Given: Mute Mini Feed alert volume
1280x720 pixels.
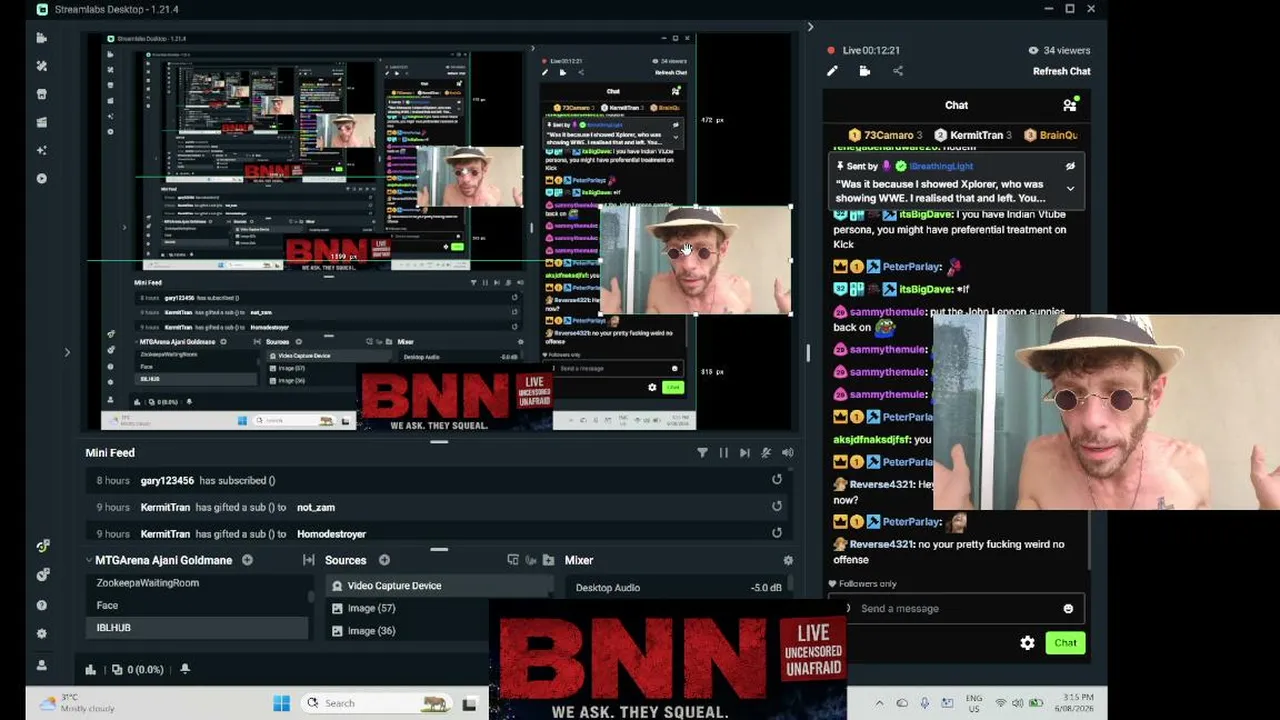Looking at the screenshot, I should pyautogui.click(x=788, y=453).
